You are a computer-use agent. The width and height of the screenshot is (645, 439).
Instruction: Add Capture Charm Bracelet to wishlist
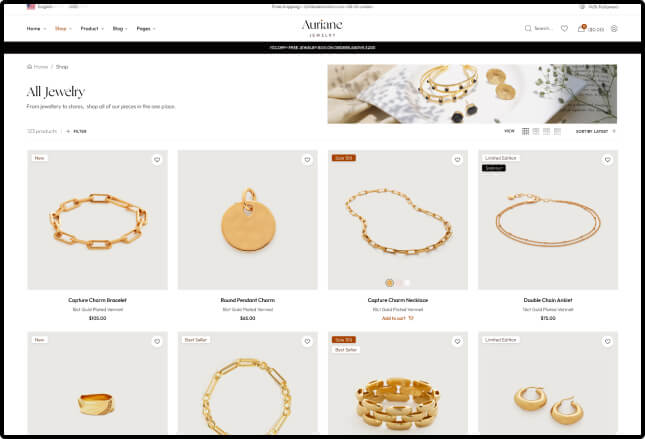pos(157,160)
